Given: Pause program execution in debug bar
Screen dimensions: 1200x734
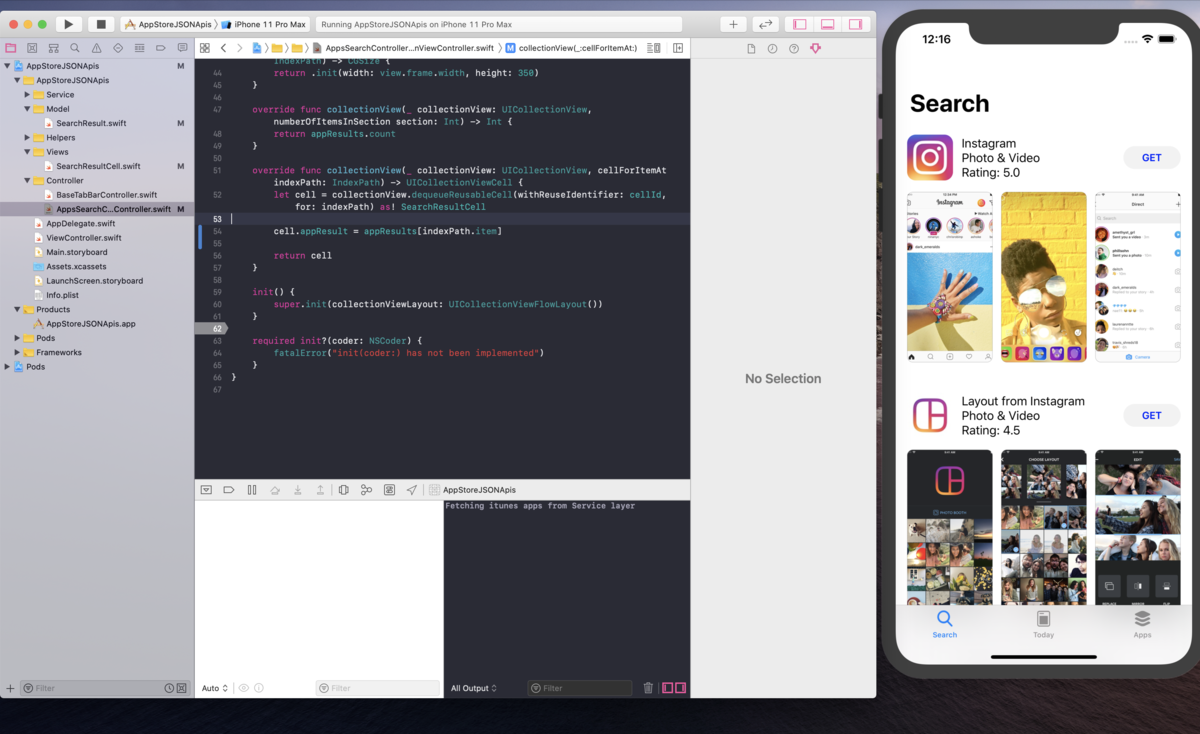Looking at the screenshot, I should (x=252, y=490).
